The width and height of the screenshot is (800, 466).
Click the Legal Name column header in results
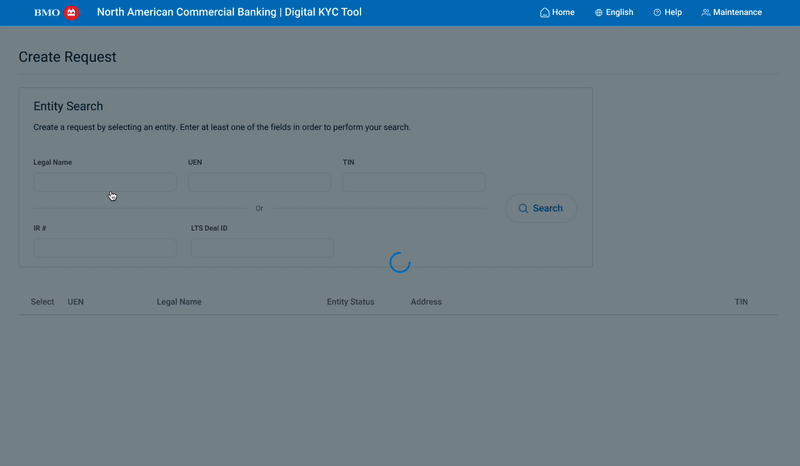[179, 302]
